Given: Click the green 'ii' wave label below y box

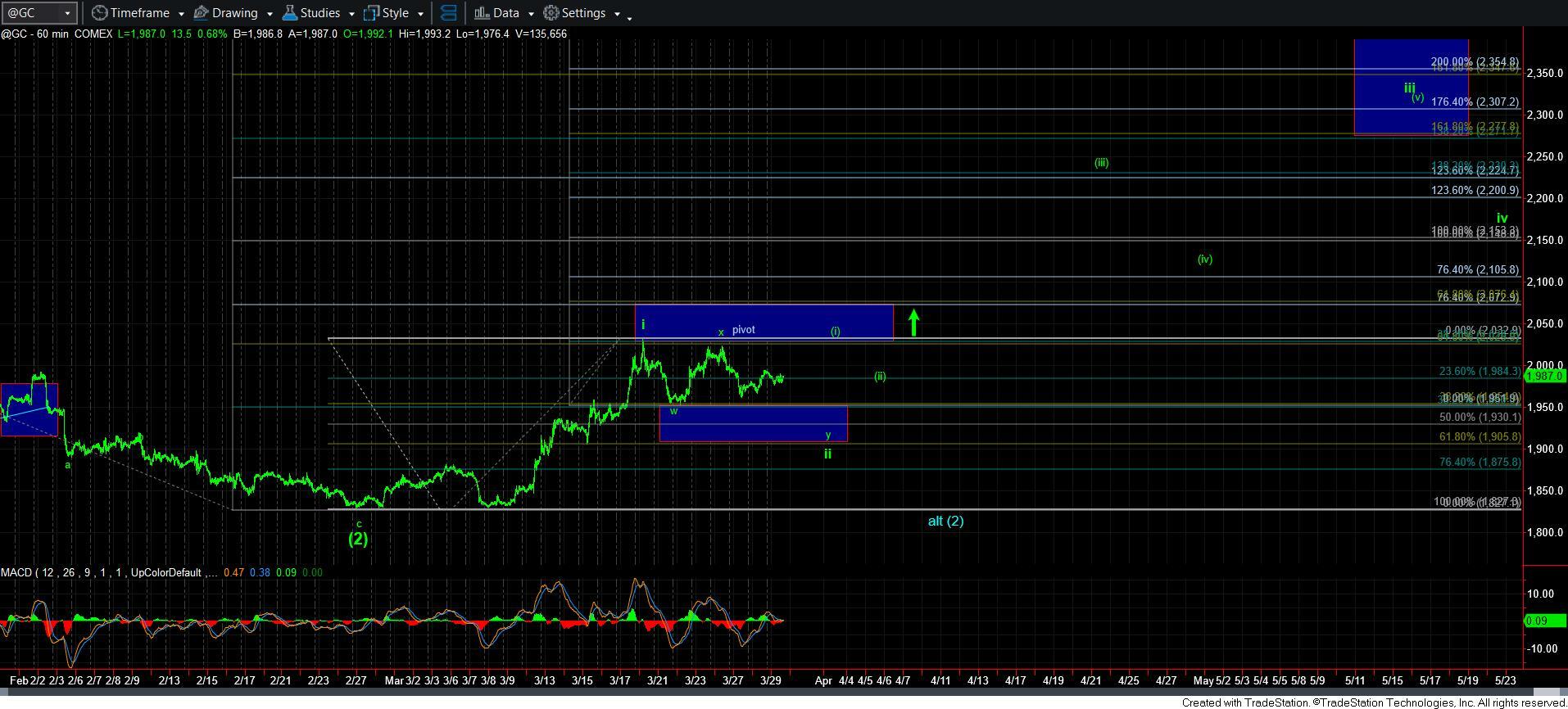Looking at the screenshot, I should coord(827,454).
